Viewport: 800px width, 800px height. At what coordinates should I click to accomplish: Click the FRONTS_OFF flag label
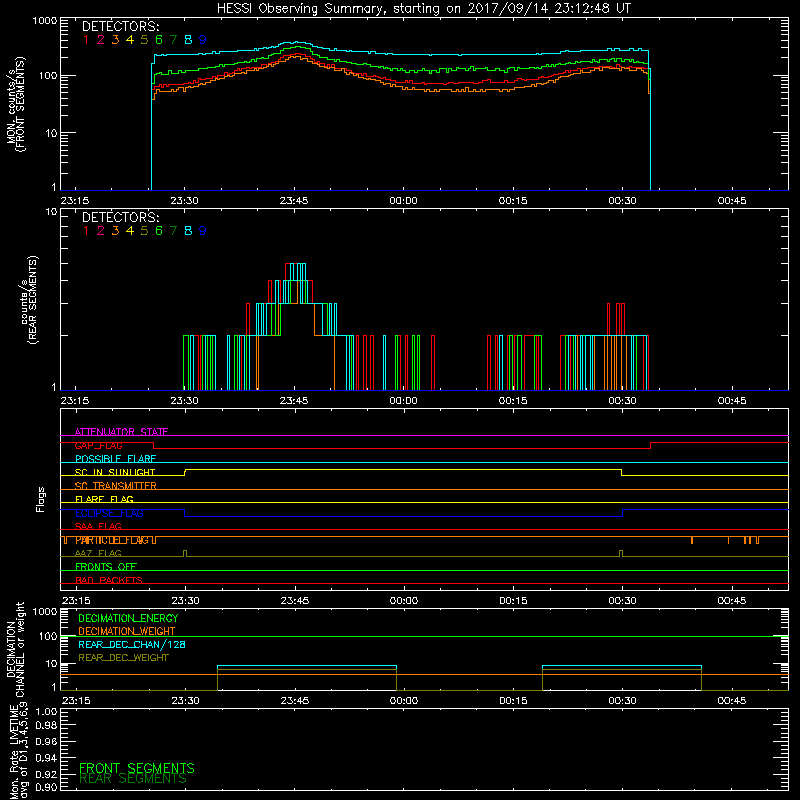[106, 567]
